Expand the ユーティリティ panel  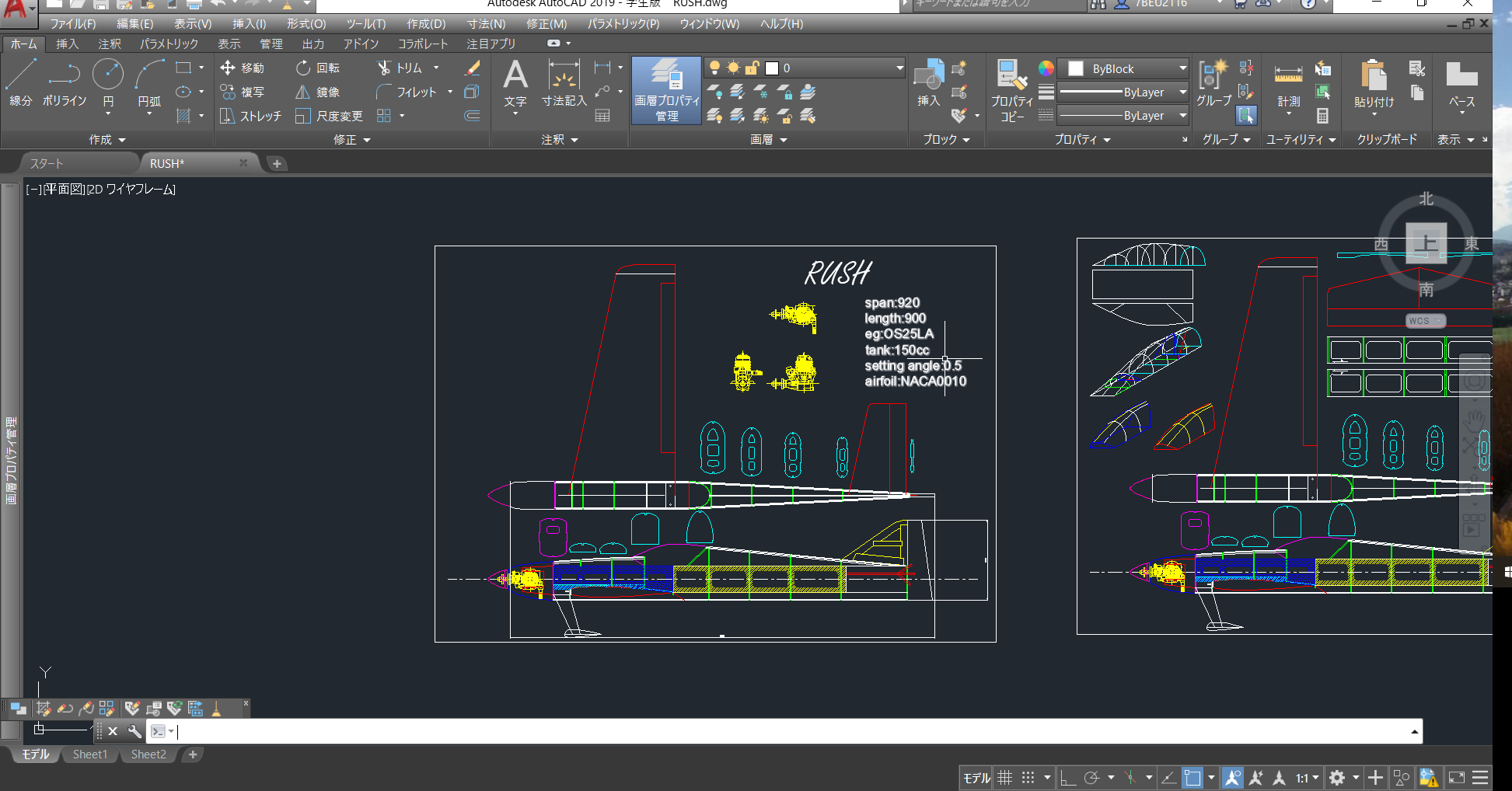click(1301, 140)
